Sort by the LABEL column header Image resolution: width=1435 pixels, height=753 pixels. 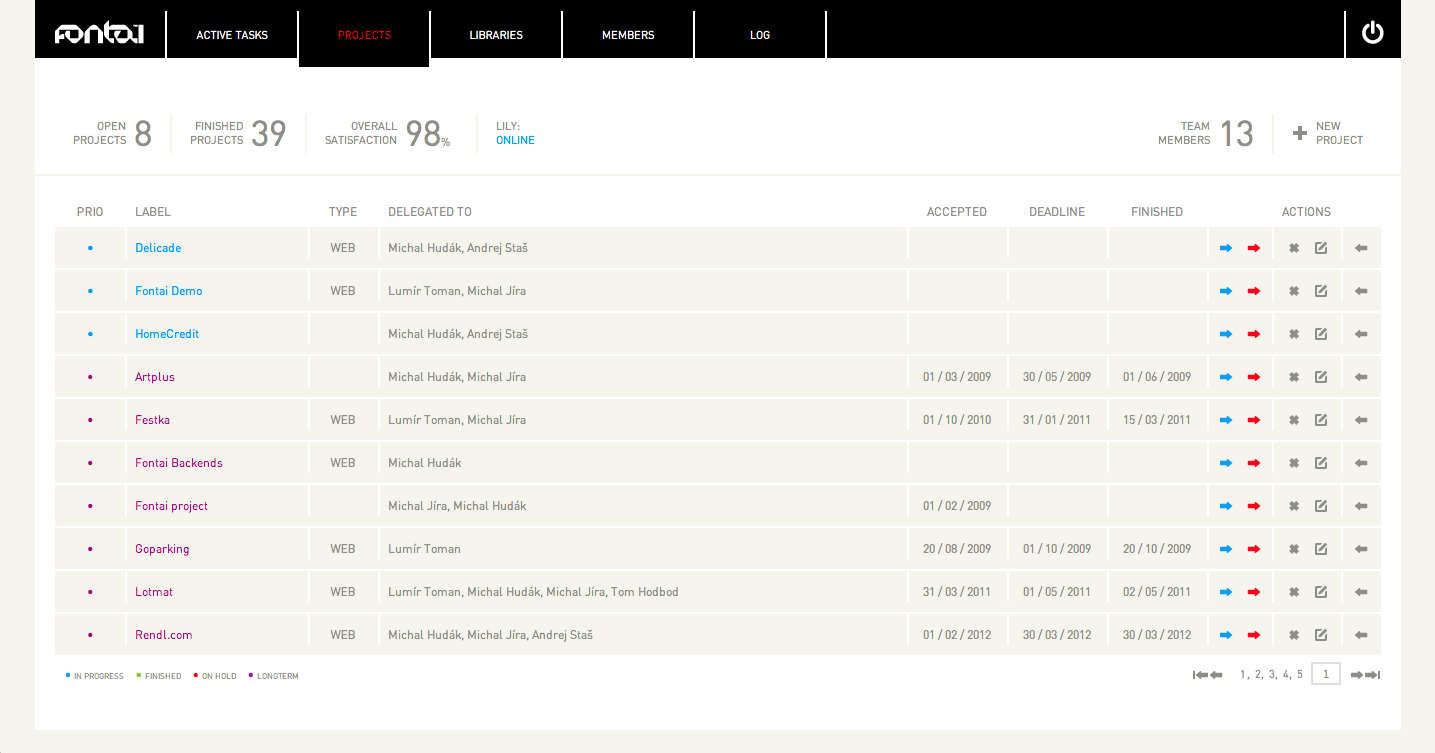153,212
